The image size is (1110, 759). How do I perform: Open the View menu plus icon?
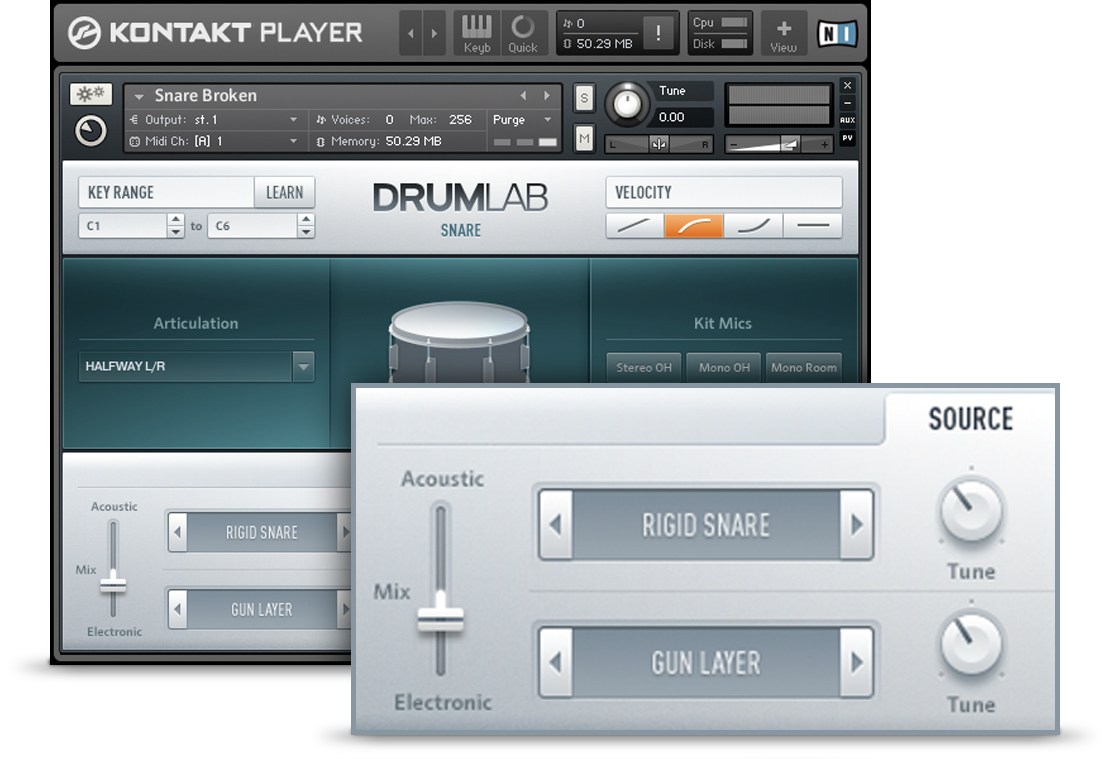tap(784, 33)
